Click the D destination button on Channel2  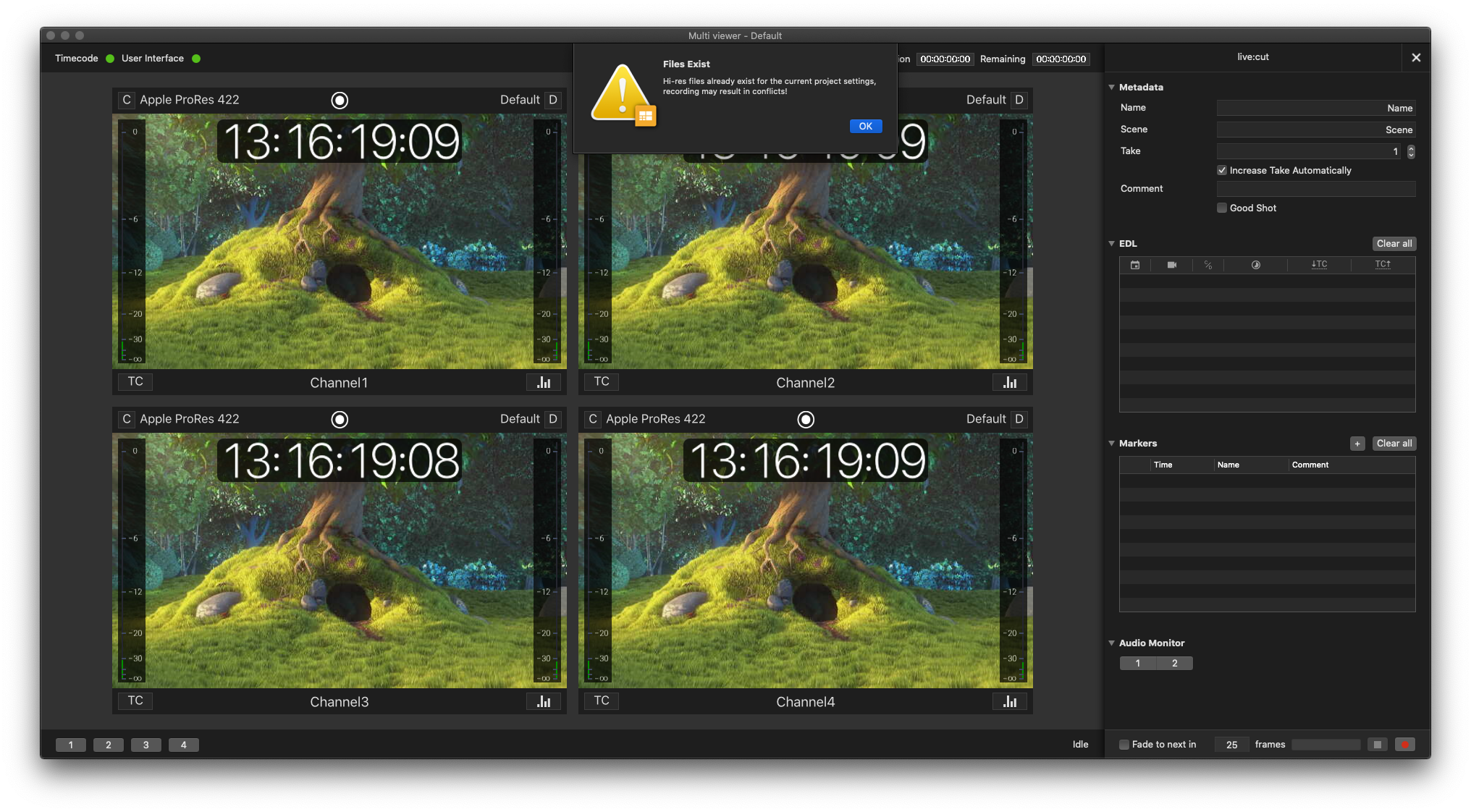[1019, 100]
